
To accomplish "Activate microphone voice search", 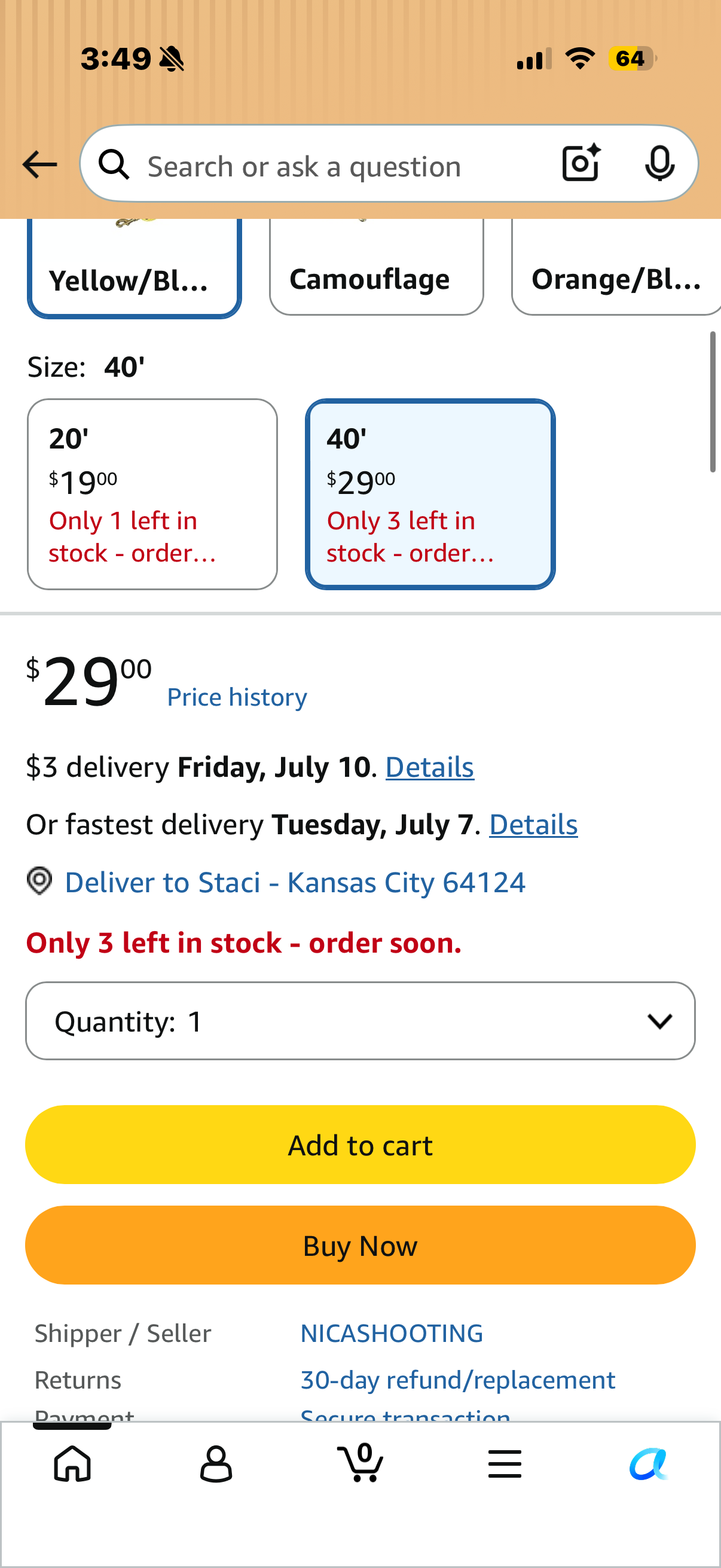I will [659, 164].
